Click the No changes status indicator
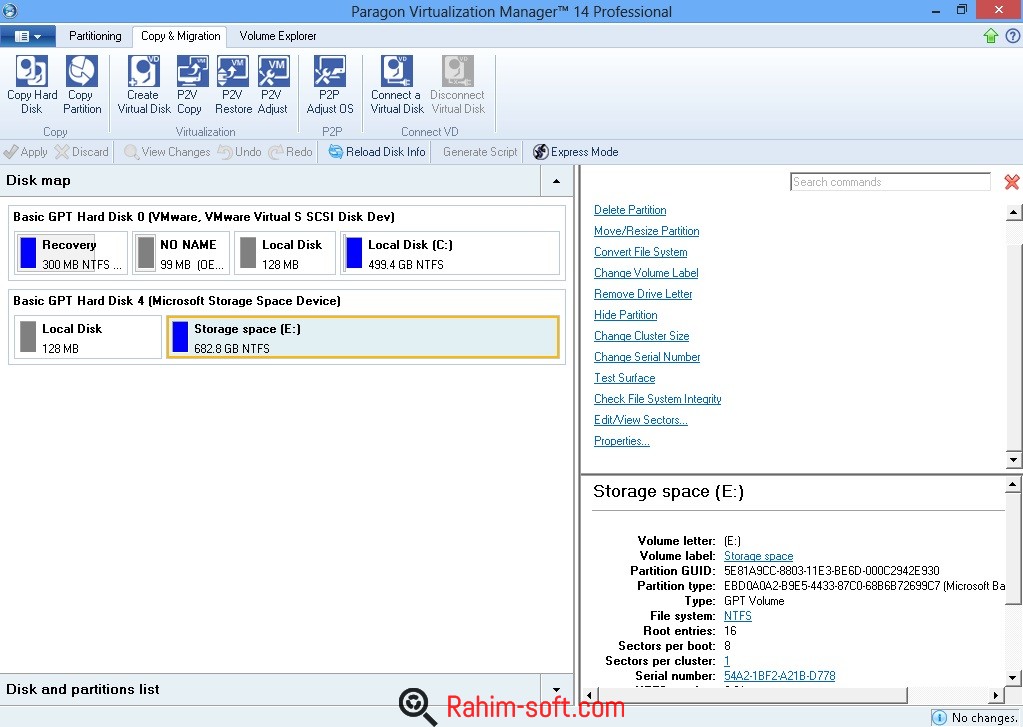Viewport: 1023px width, 727px height. click(975, 718)
